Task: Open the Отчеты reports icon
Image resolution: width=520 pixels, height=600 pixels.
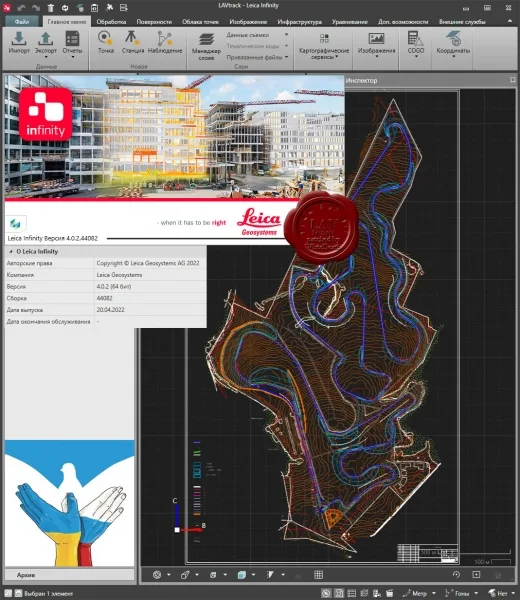Action: [x=72, y=39]
